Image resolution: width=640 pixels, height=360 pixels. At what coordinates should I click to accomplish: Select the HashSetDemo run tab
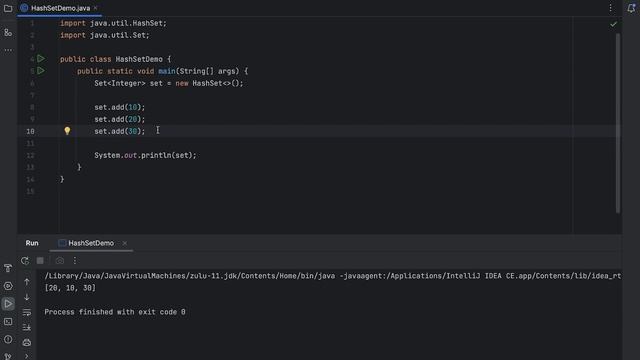(x=91, y=243)
